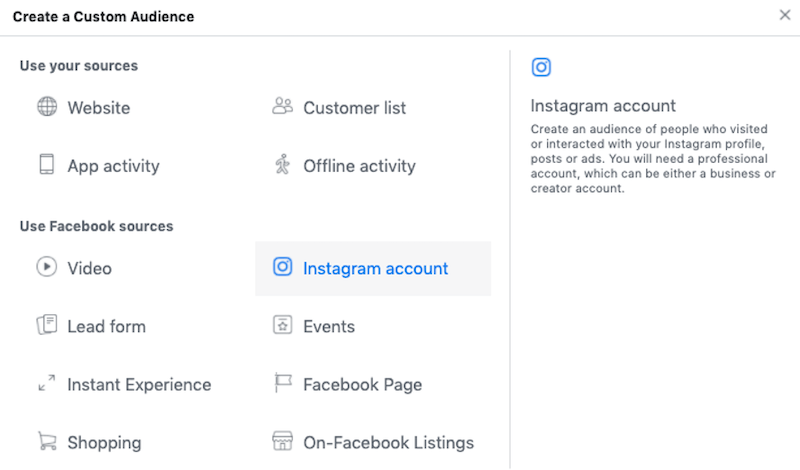Click the globe icon beside Website
This screenshot has width=800, height=470.
[x=47, y=107]
